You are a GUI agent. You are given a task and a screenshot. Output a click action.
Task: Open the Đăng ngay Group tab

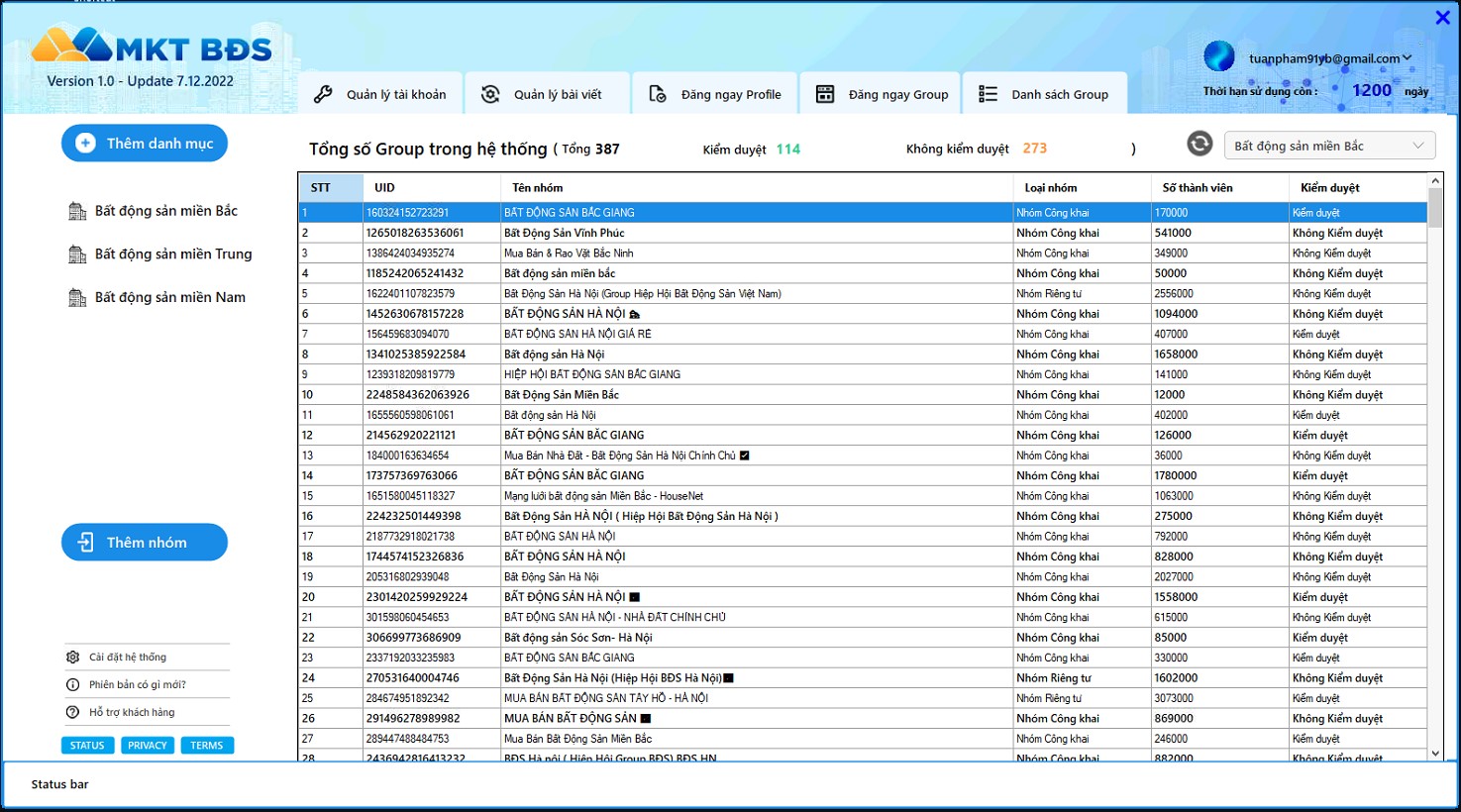[x=881, y=93]
